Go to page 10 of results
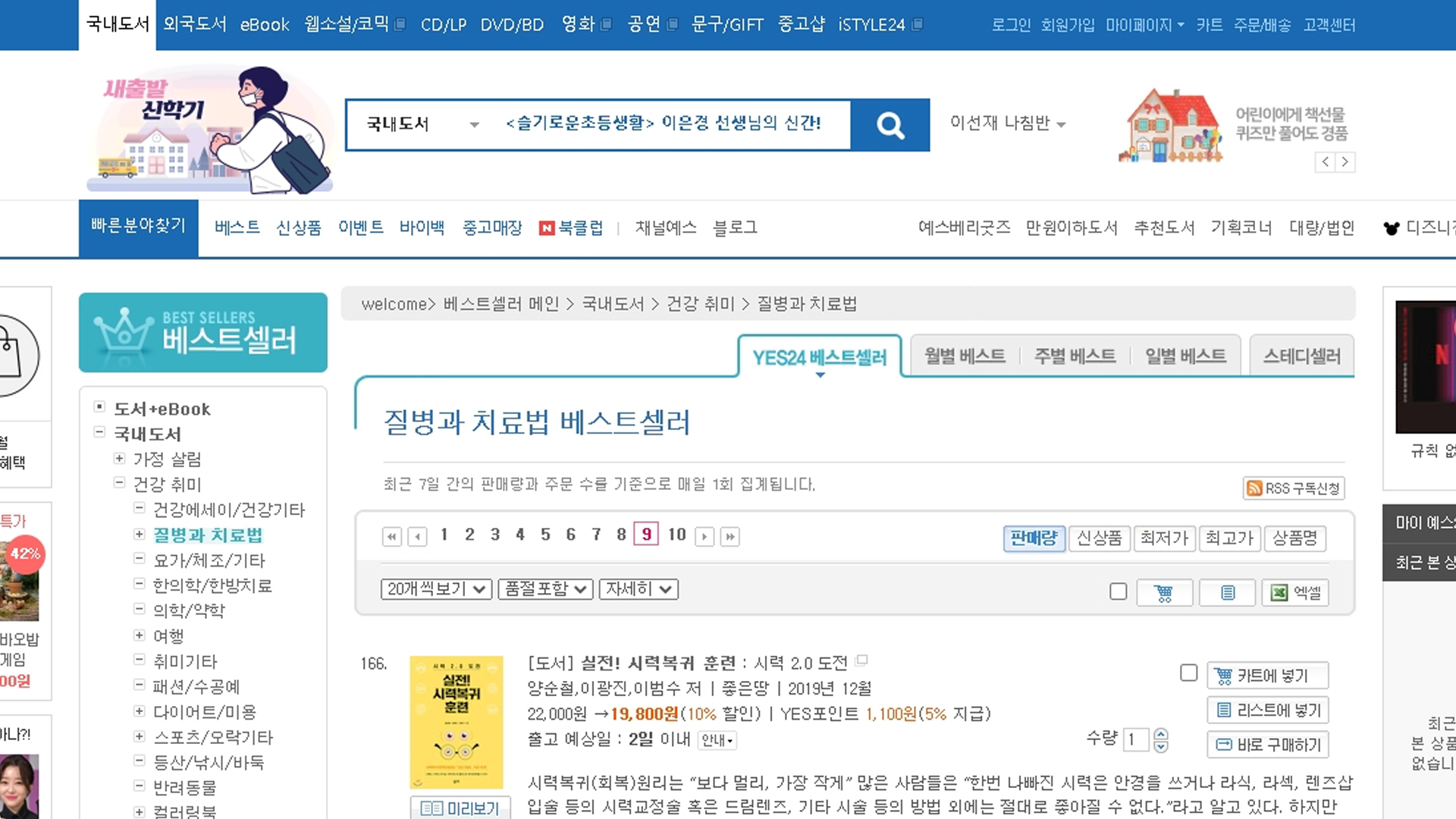Viewport: 1456px width, 819px height. 676,535
